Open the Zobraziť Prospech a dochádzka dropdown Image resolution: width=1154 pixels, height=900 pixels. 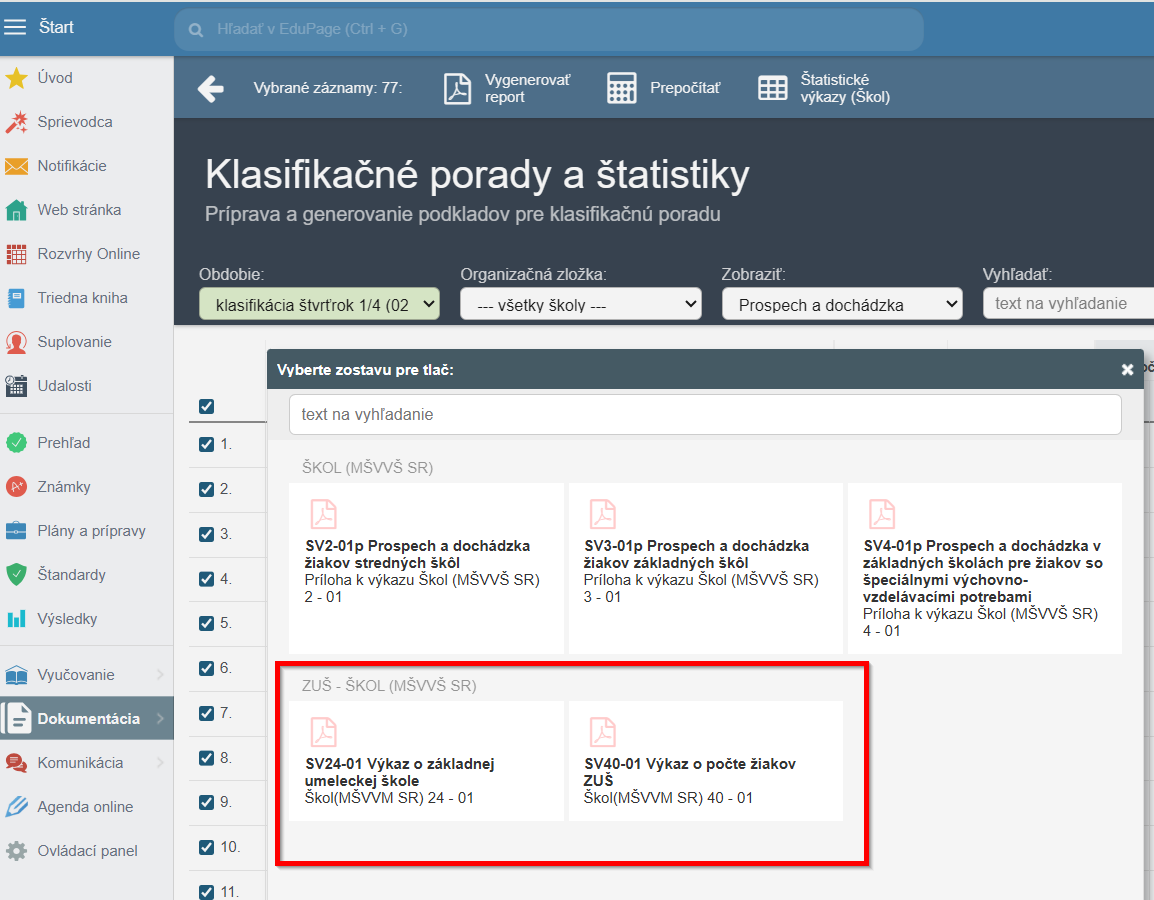tap(842, 304)
